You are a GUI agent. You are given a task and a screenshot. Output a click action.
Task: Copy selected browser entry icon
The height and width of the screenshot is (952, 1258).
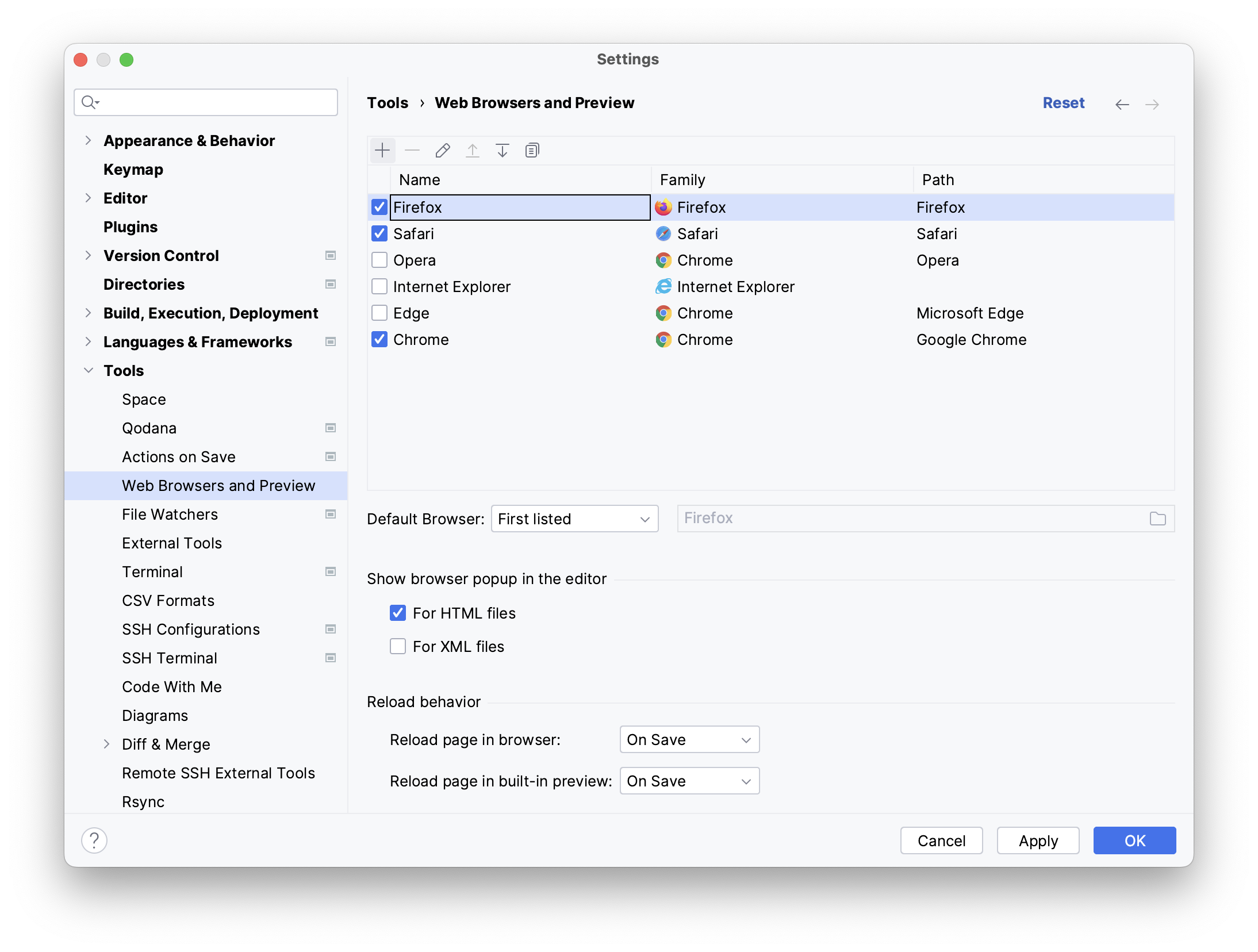[532, 151]
